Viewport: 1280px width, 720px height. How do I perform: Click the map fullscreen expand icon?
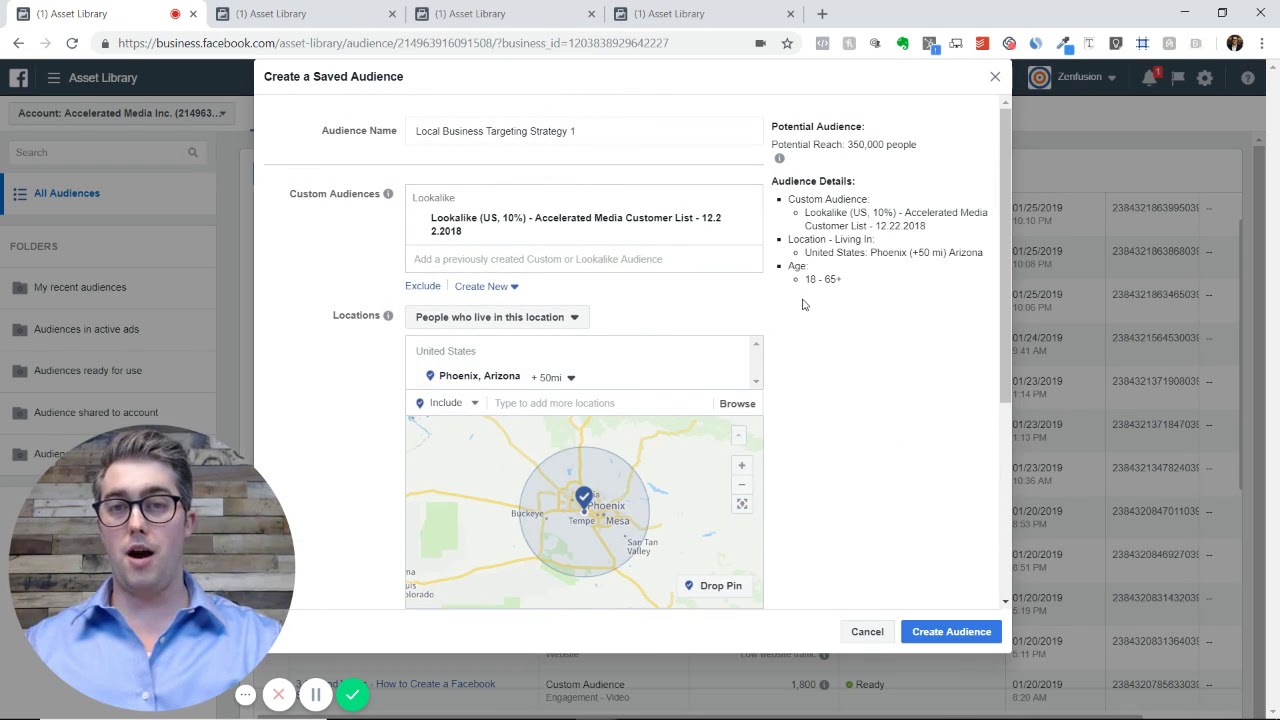tap(742, 504)
